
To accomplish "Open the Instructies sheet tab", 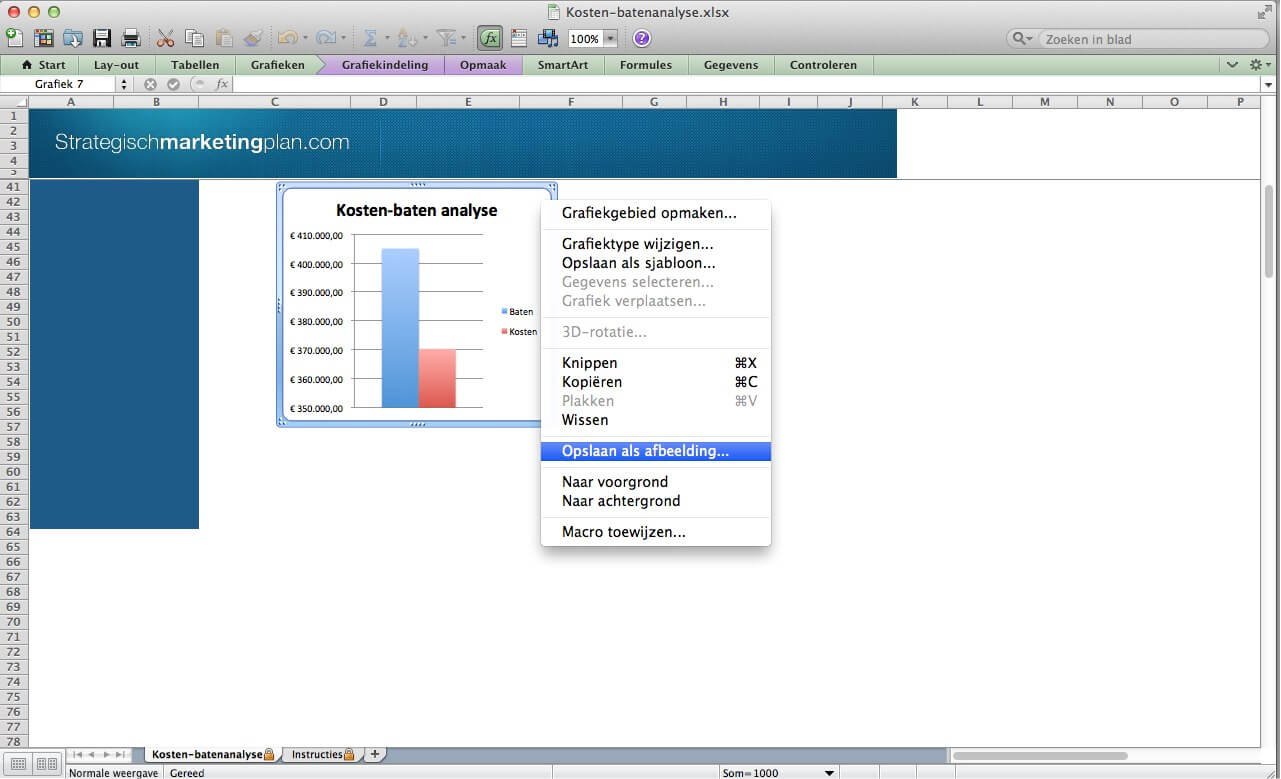I will [323, 754].
